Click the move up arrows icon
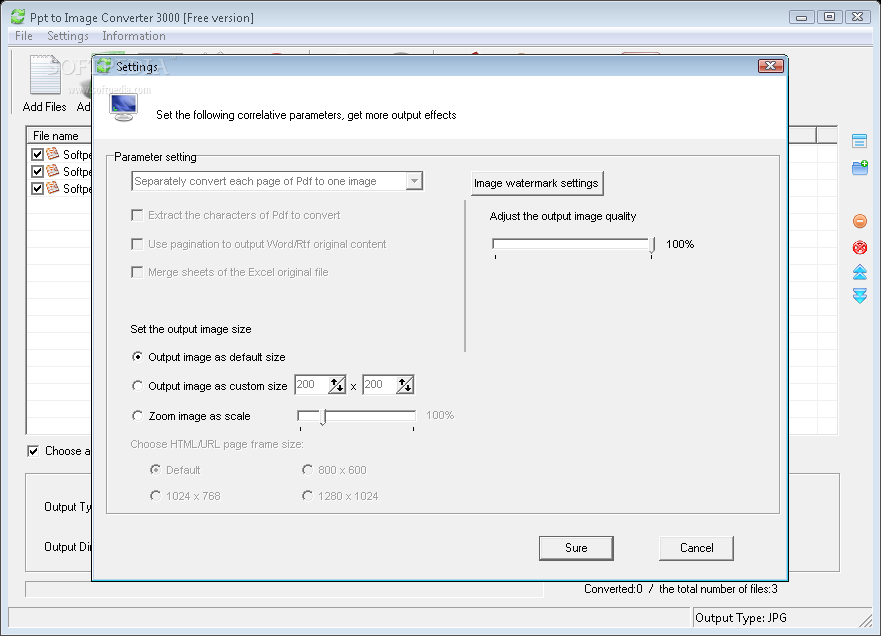The width and height of the screenshot is (881, 636). 860,272
